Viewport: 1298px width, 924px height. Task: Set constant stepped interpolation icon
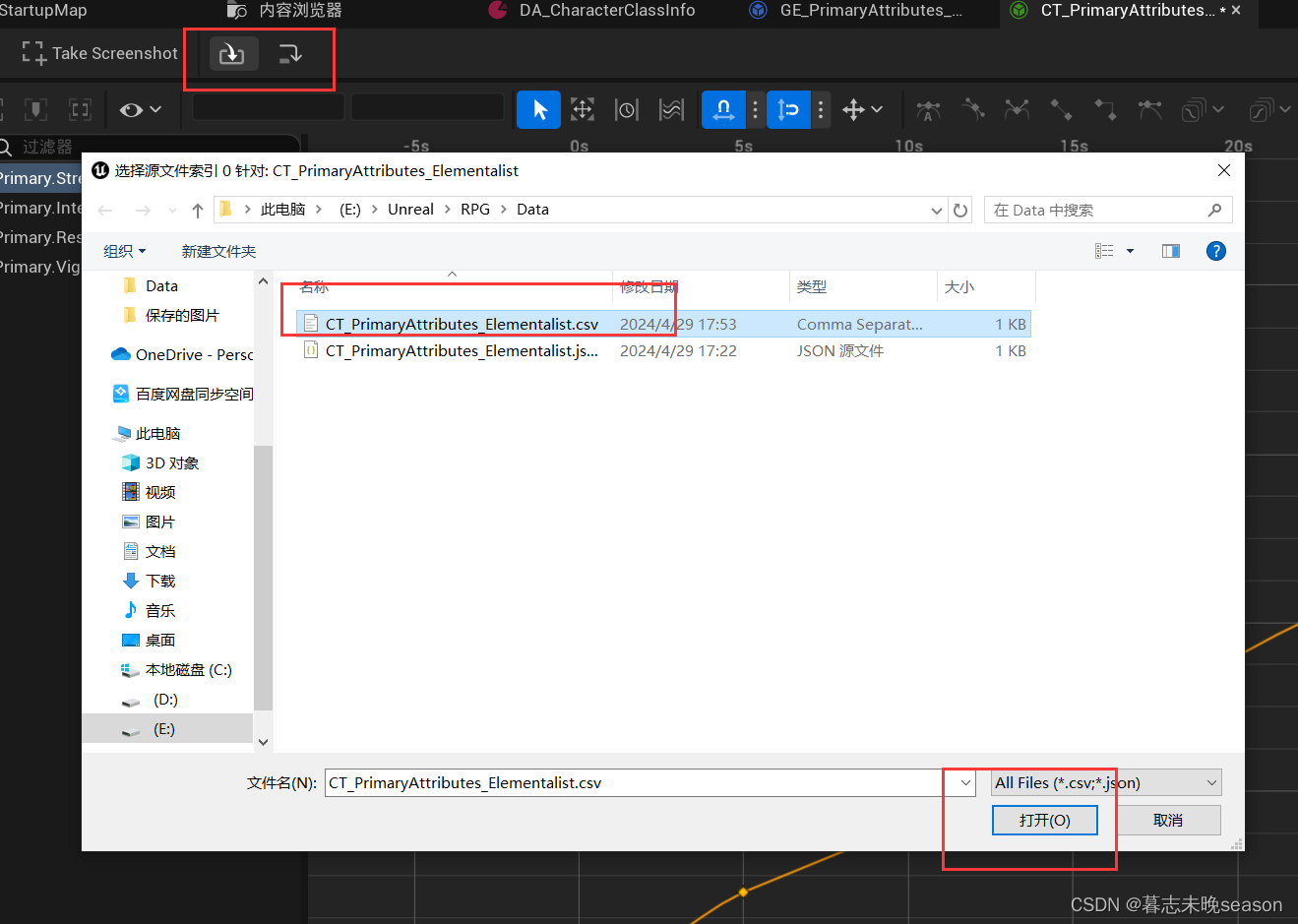pos(1105,109)
